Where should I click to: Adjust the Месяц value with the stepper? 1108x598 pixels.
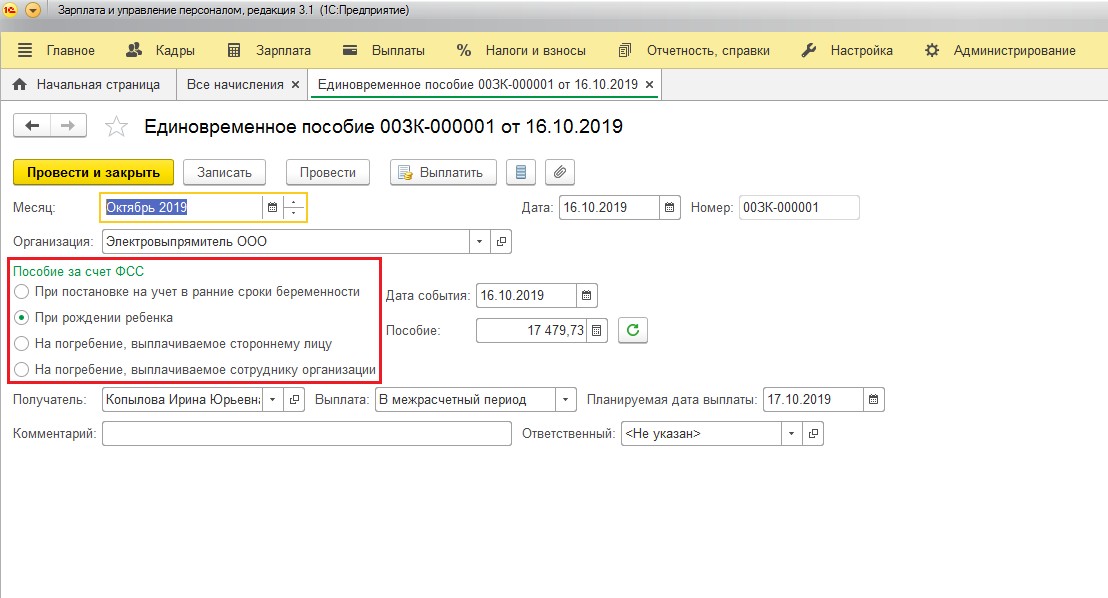(x=294, y=208)
